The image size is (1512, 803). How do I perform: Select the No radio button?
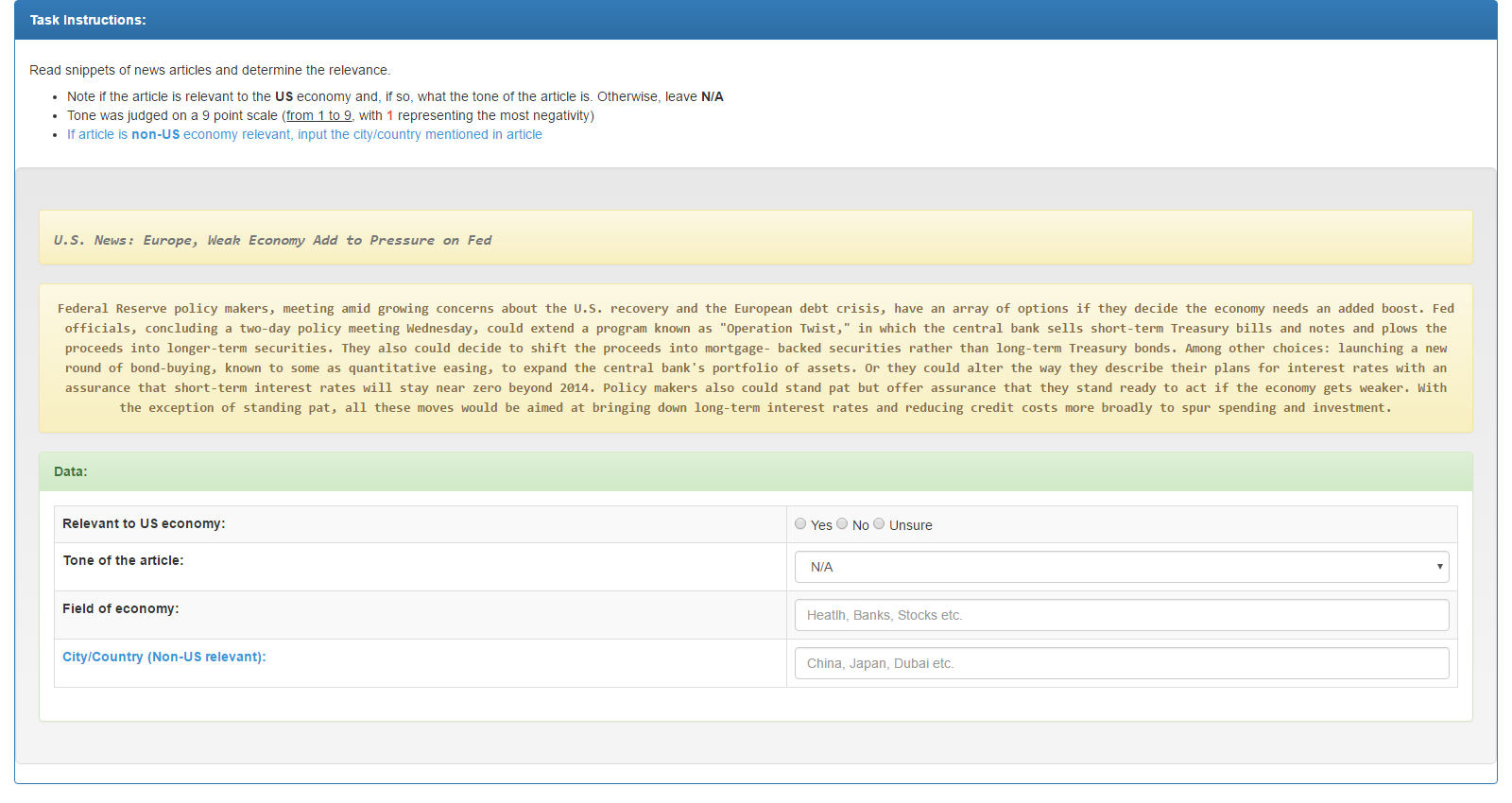pos(842,524)
